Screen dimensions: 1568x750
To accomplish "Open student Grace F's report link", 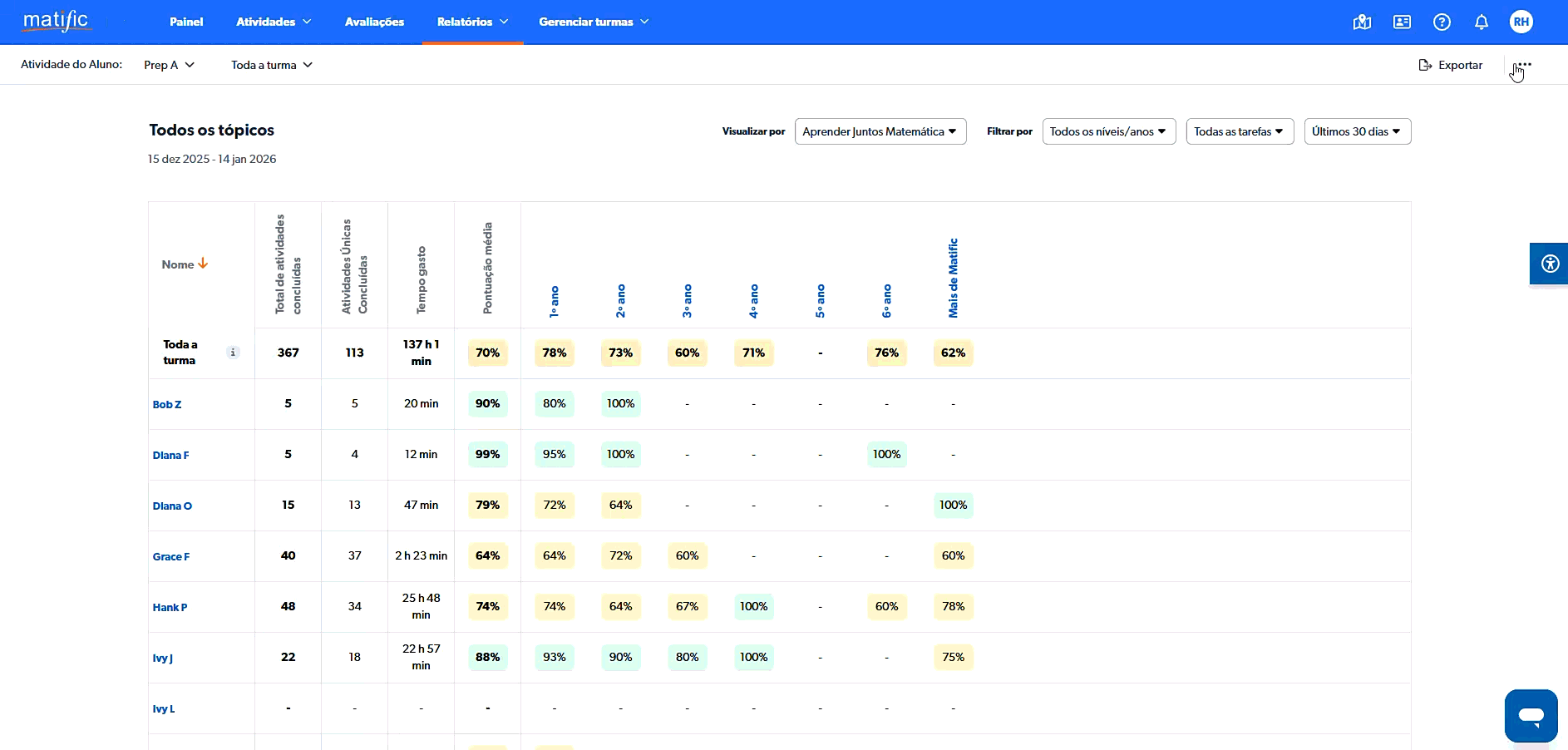I will pyautogui.click(x=171, y=556).
